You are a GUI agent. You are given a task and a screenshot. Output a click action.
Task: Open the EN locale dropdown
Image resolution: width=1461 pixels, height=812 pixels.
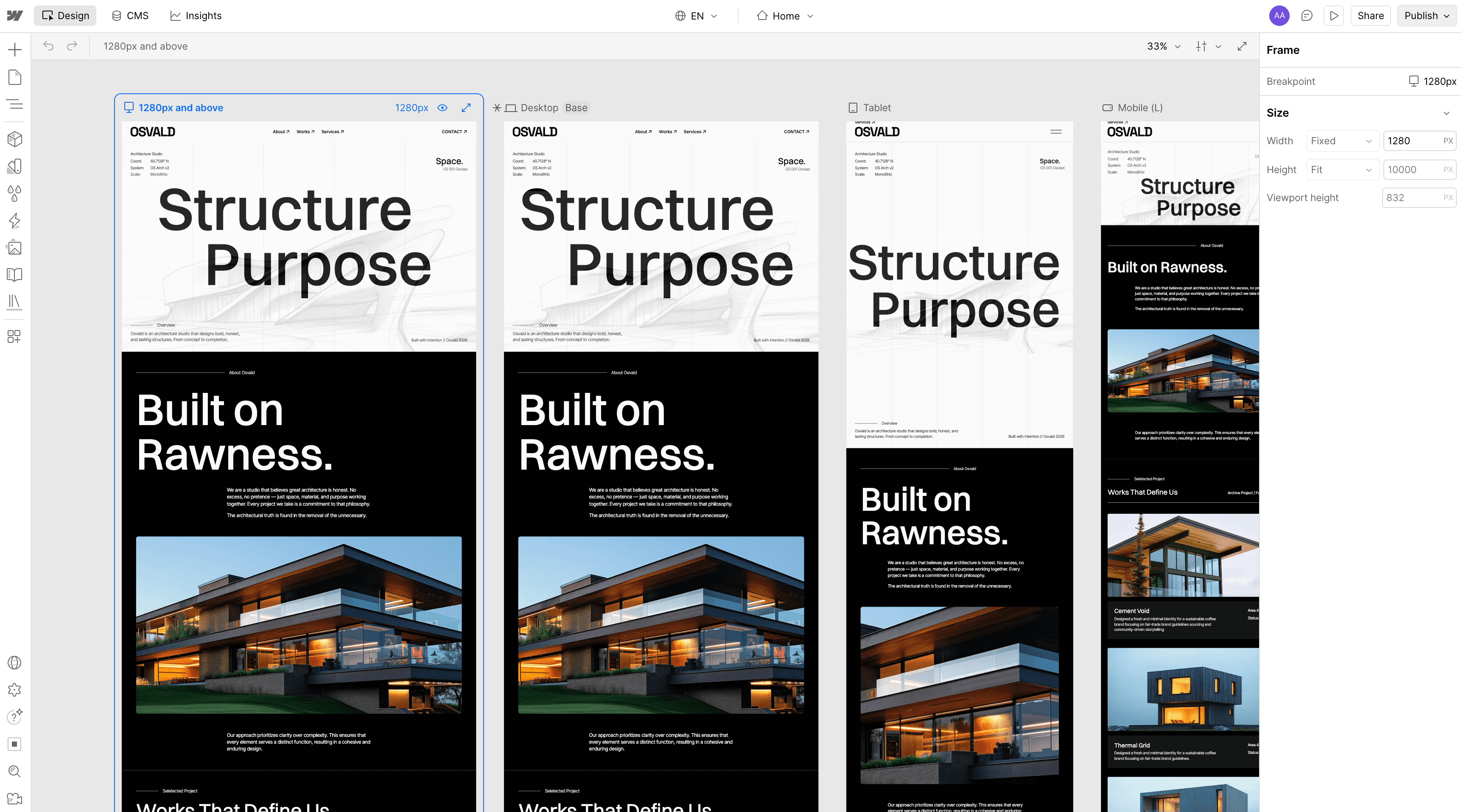click(x=697, y=16)
